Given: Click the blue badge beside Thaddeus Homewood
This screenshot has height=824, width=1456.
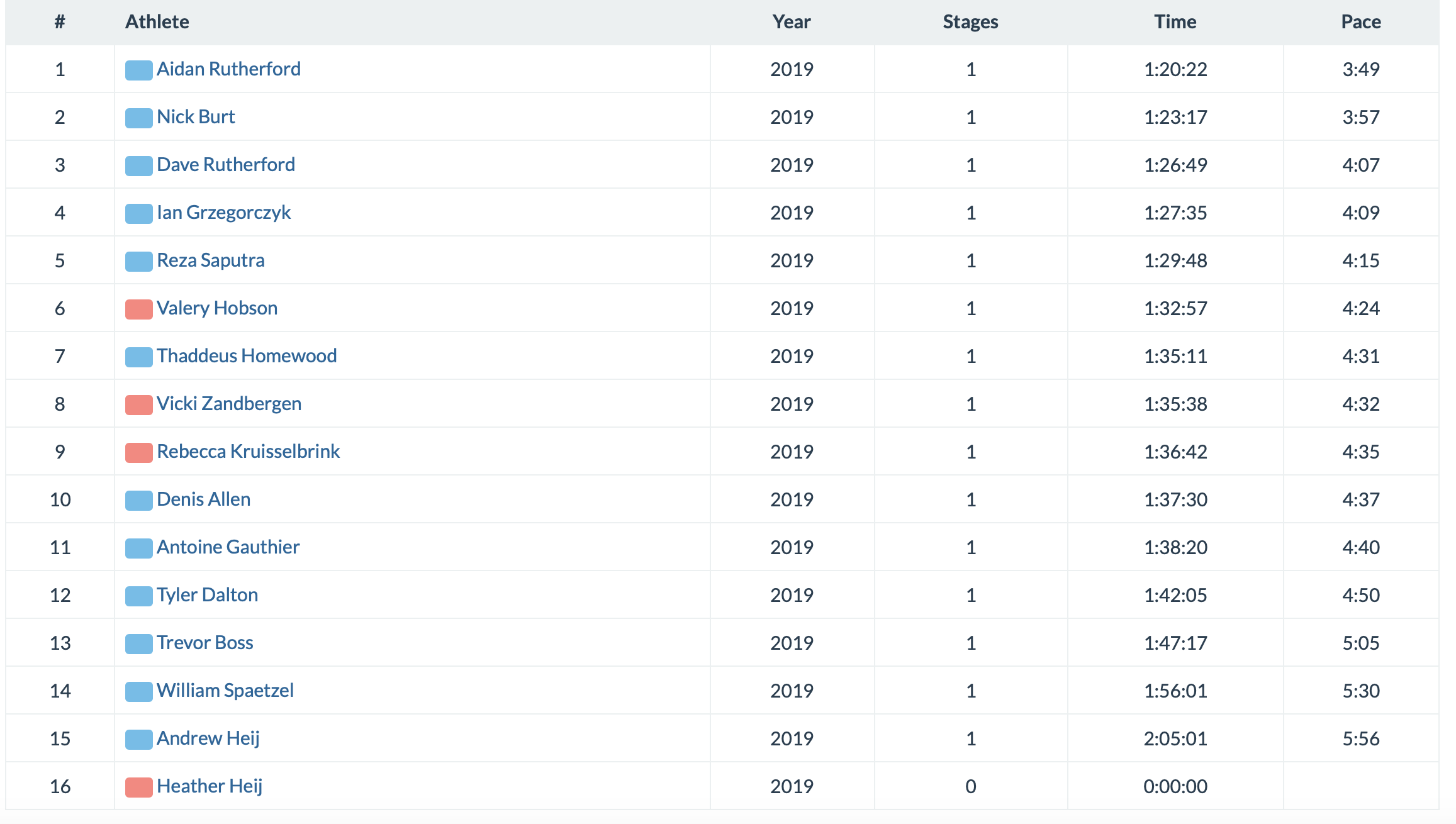Looking at the screenshot, I should click(138, 357).
